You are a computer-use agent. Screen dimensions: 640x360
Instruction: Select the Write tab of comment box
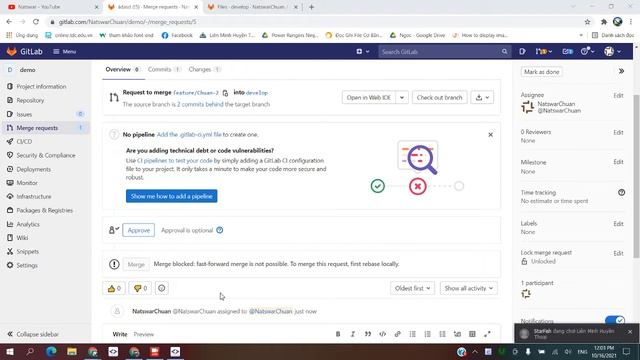[x=120, y=334]
